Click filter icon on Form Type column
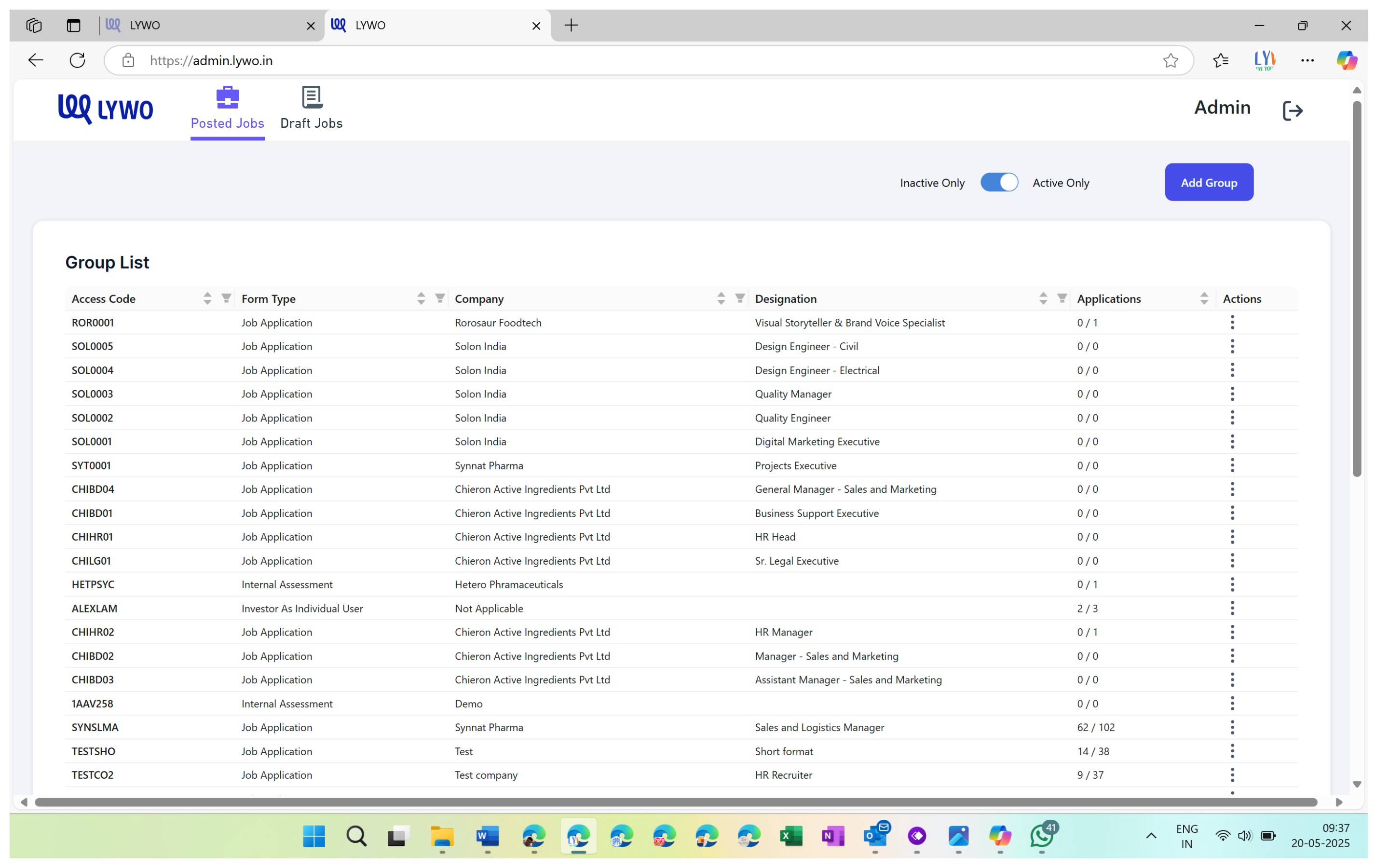Viewport: 1389px width, 868px height. pos(440,298)
